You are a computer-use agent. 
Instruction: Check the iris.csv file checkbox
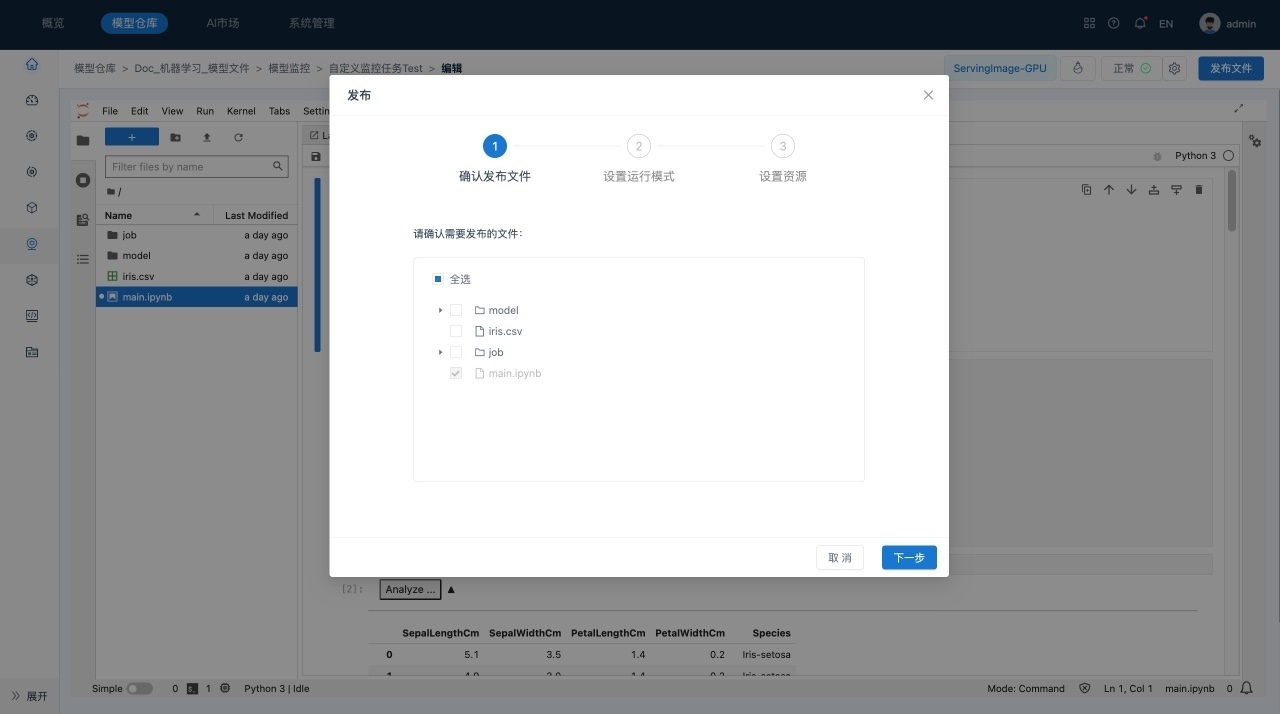[456, 331]
